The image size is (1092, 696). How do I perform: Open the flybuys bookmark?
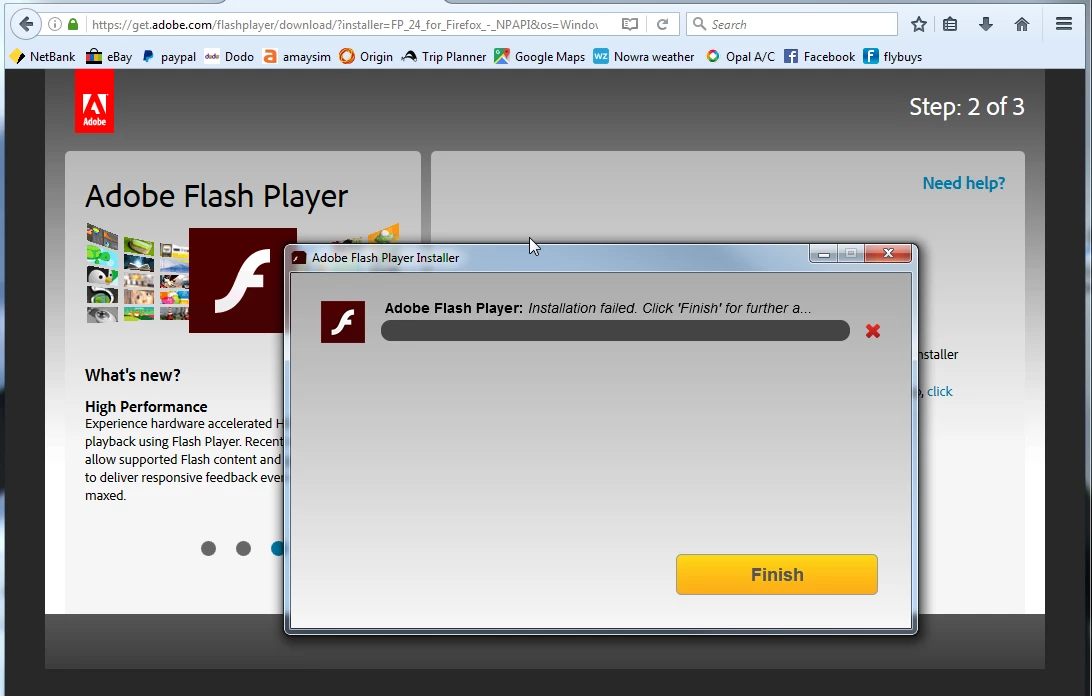tap(893, 56)
